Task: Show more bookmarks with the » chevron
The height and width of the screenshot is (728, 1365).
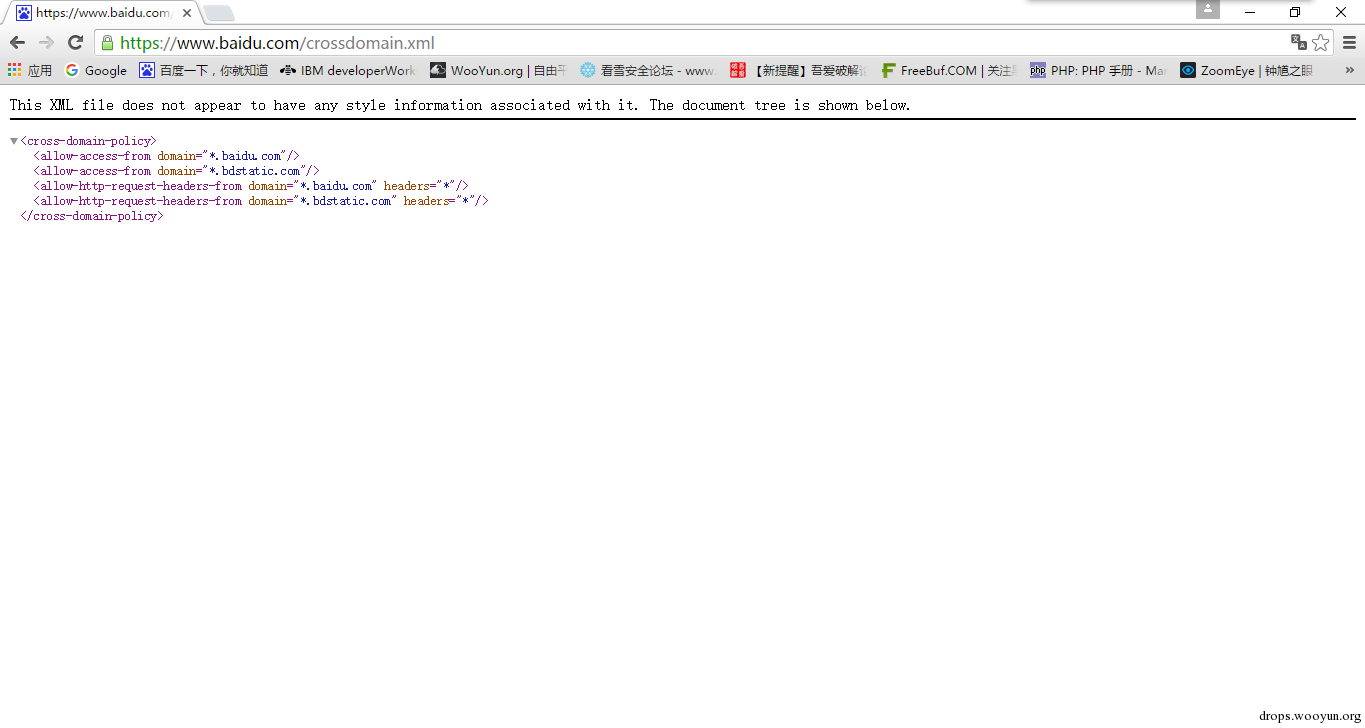Action: (x=1349, y=70)
